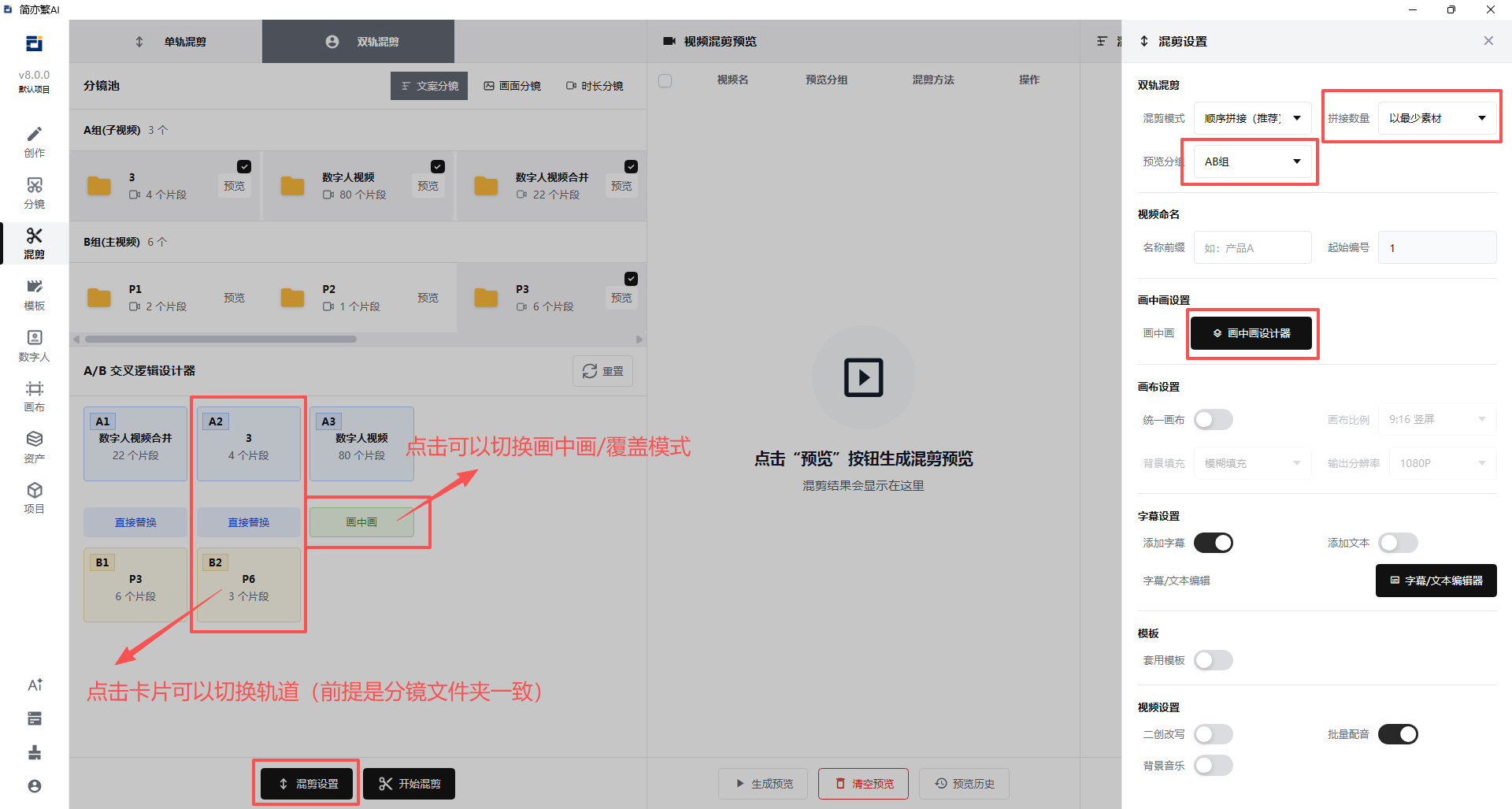Click the 起始编号 input field

(x=1437, y=247)
